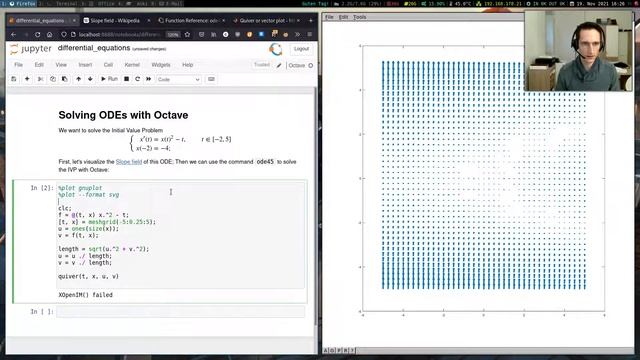Viewport: 640px width, 360px height.
Task: Open the Slope field hyperlink
Action: tap(129, 162)
